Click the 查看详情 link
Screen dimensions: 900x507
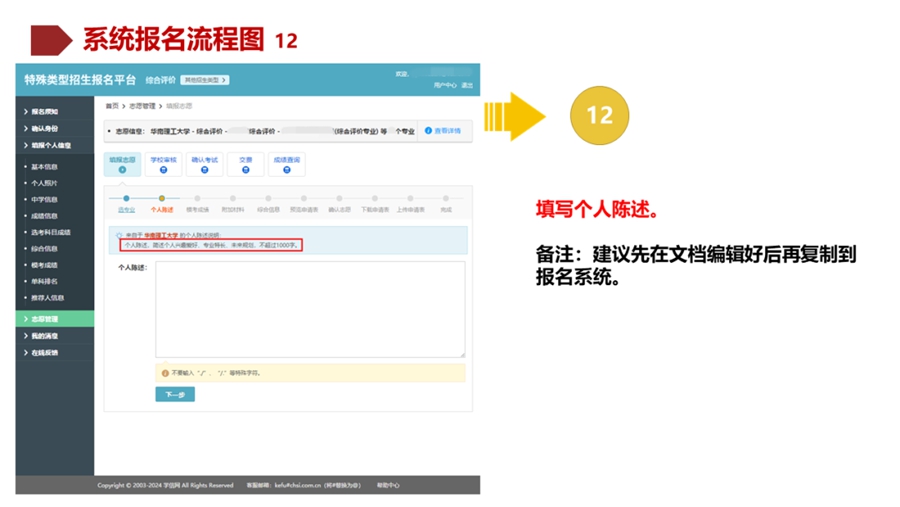click(x=443, y=131)
